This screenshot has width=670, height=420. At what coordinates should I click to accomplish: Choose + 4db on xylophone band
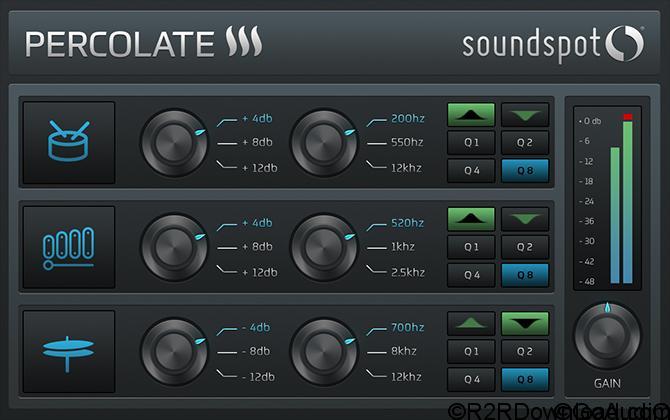(x=257, y=223)
